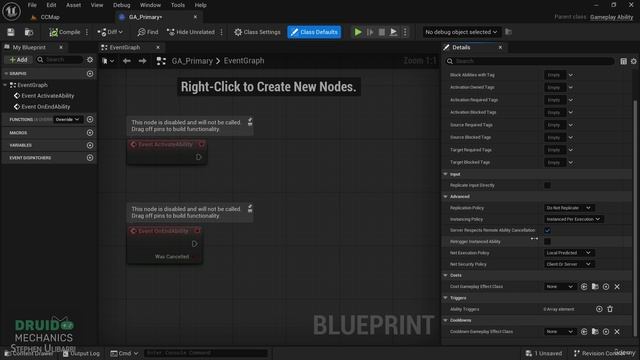
Task: Click the Browse to asset icon beside Save
Action: (29, 32)
